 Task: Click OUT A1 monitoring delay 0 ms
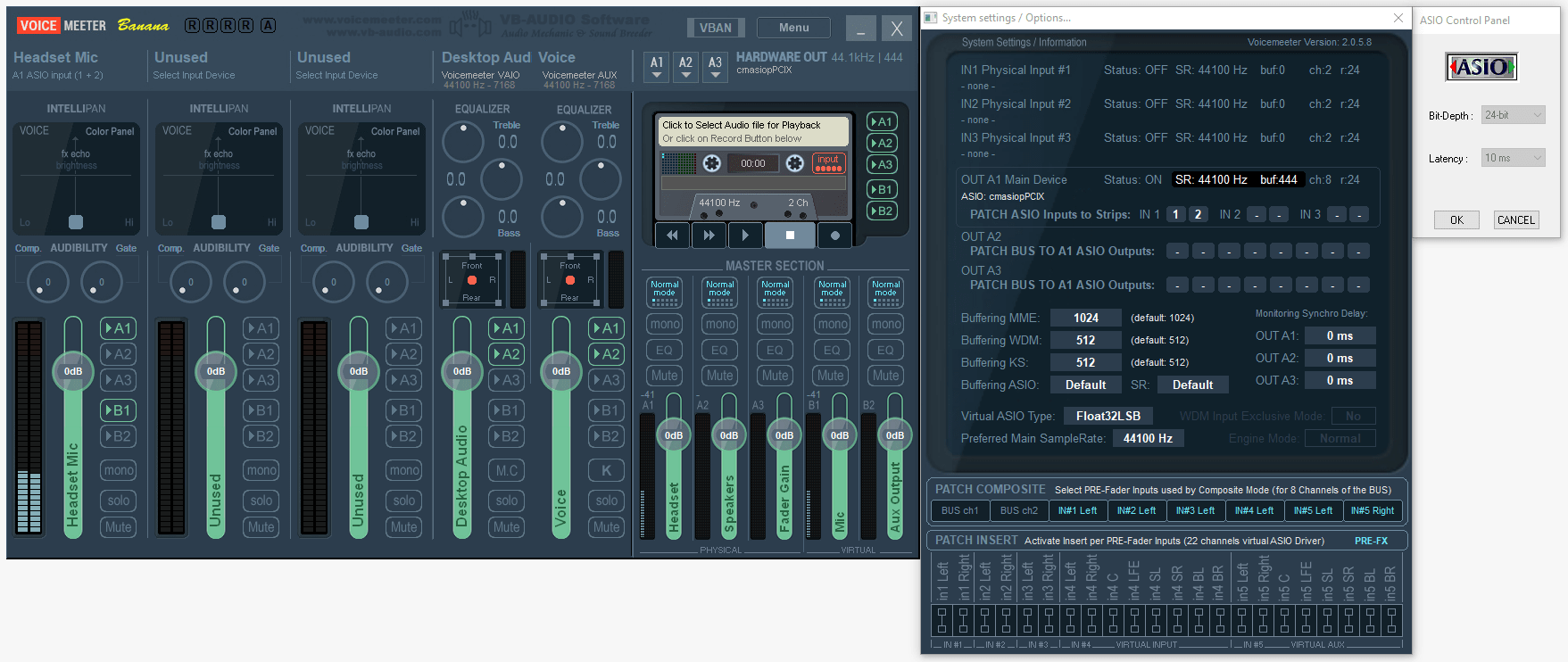[1340, 335]
